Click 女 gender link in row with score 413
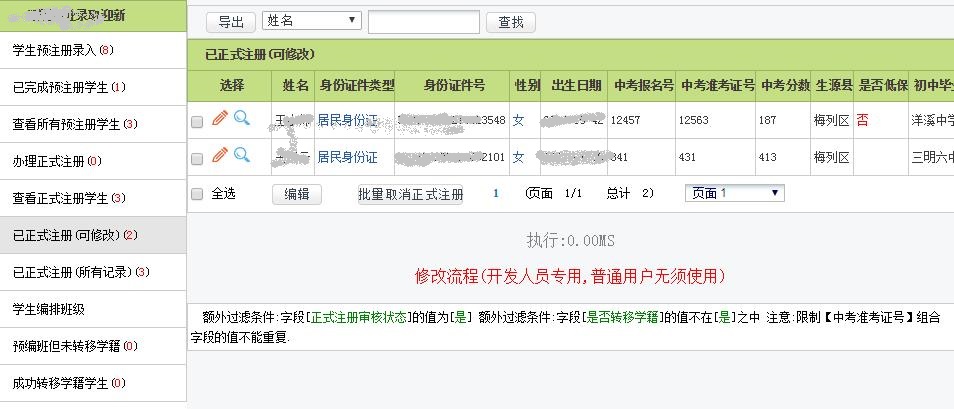This screenshot has width=954, height=409. coord(518,158)
